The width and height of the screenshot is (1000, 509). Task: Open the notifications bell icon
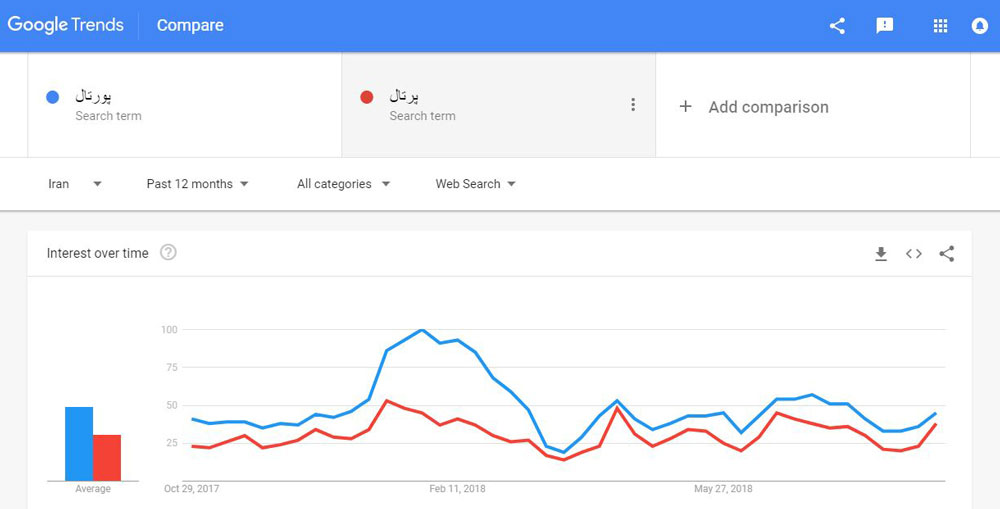tap(980, 26)
